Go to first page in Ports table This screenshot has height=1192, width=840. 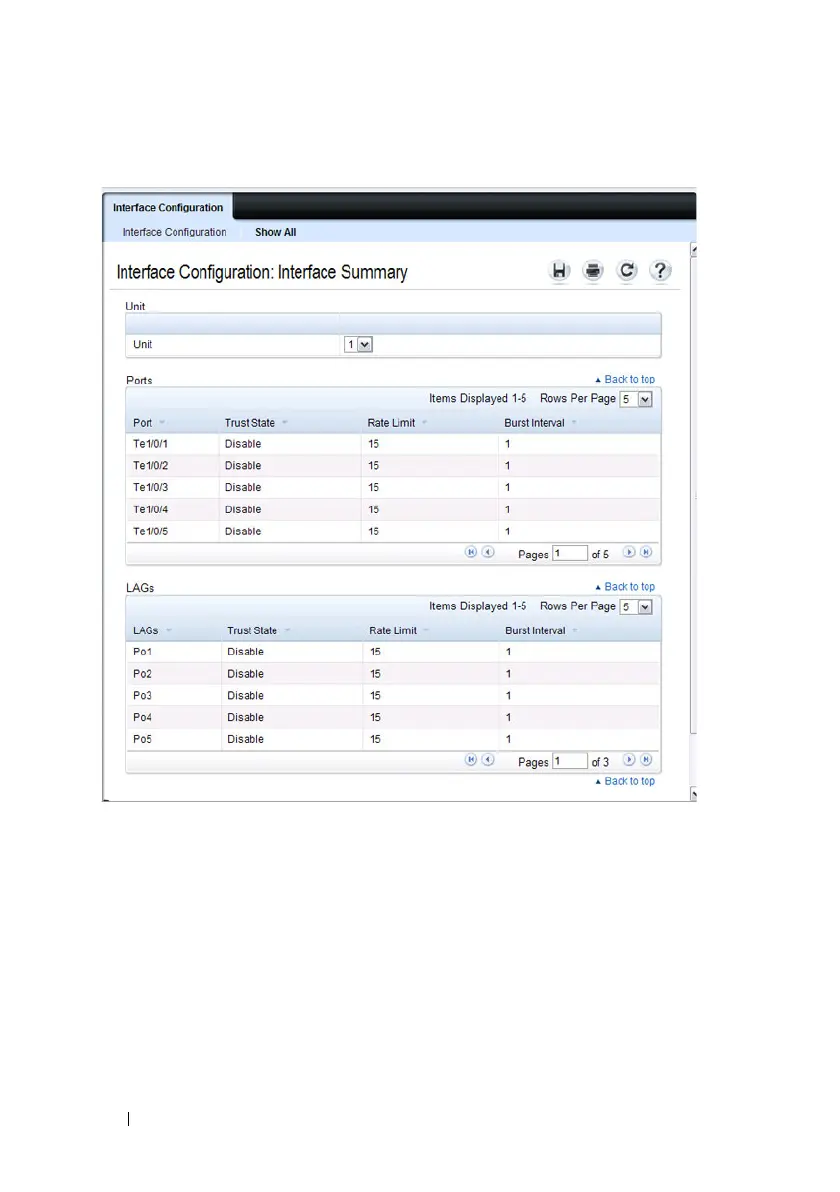(471, 553)
